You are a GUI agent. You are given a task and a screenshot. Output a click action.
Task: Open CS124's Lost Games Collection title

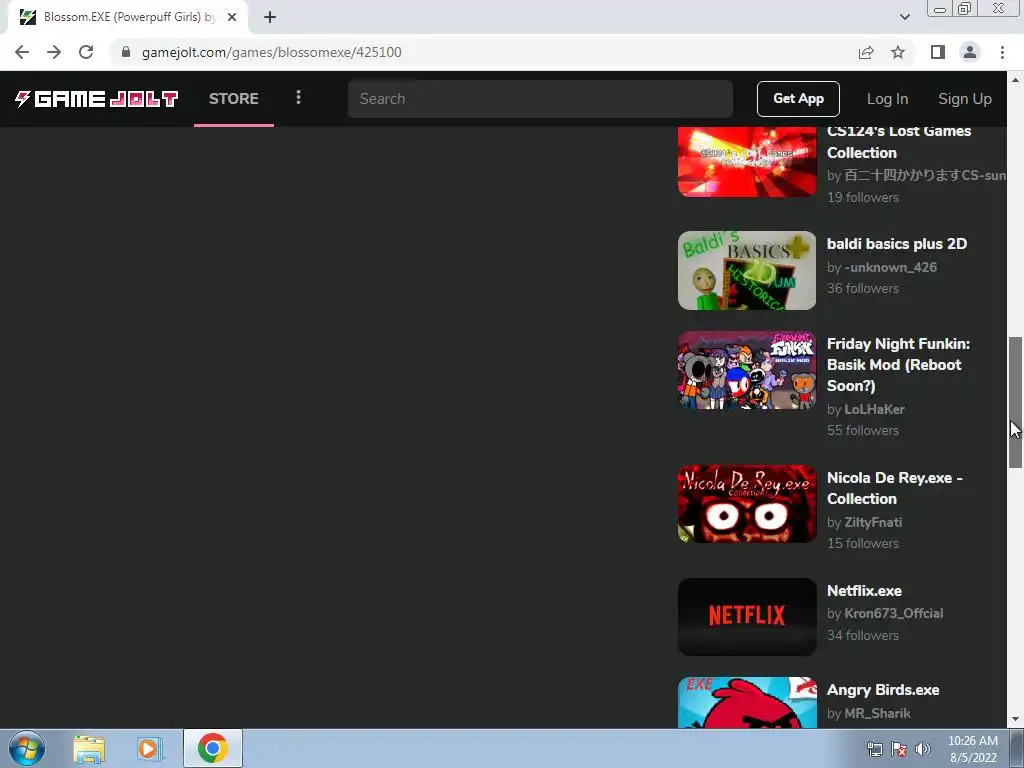point(899,142)
